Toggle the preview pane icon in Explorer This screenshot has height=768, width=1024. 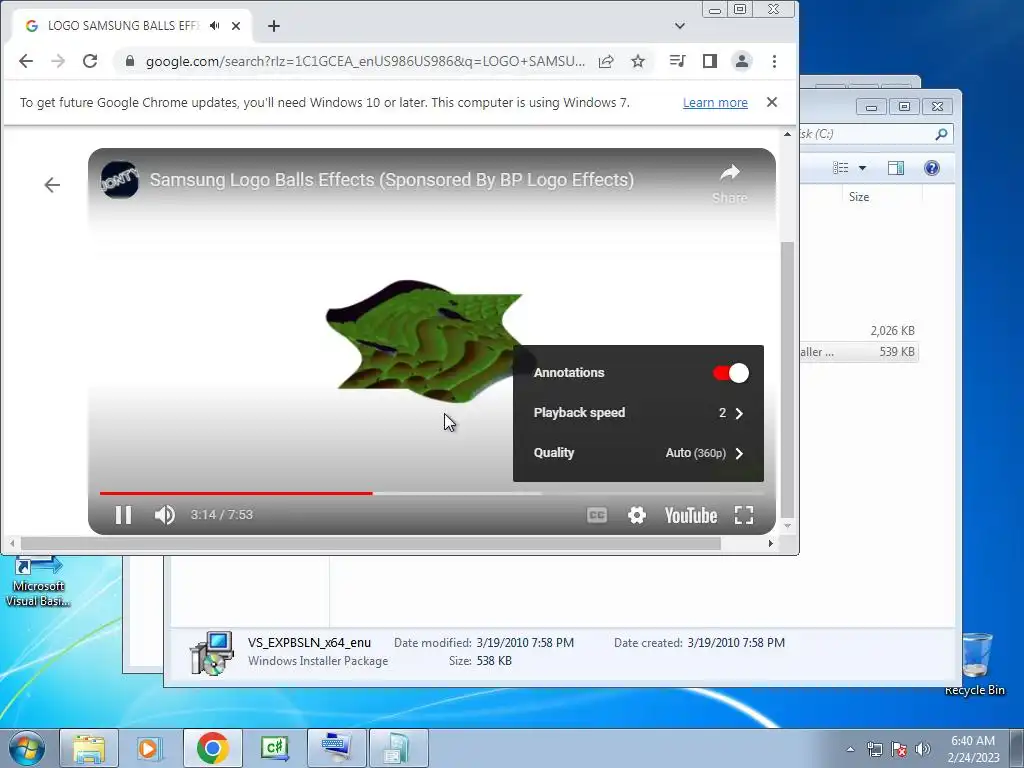tap(896, 168)
